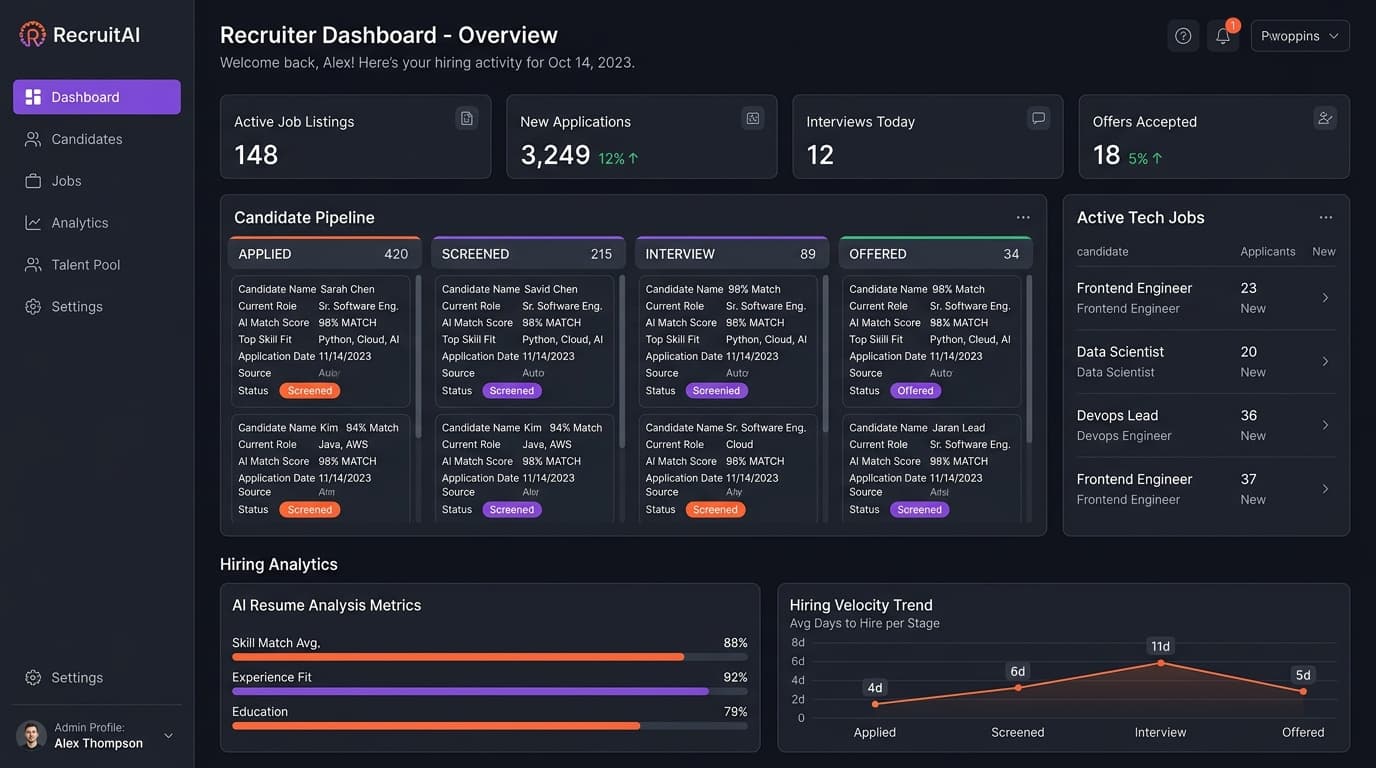
Task: Click the purple Offered status badge
Action: 915,391
